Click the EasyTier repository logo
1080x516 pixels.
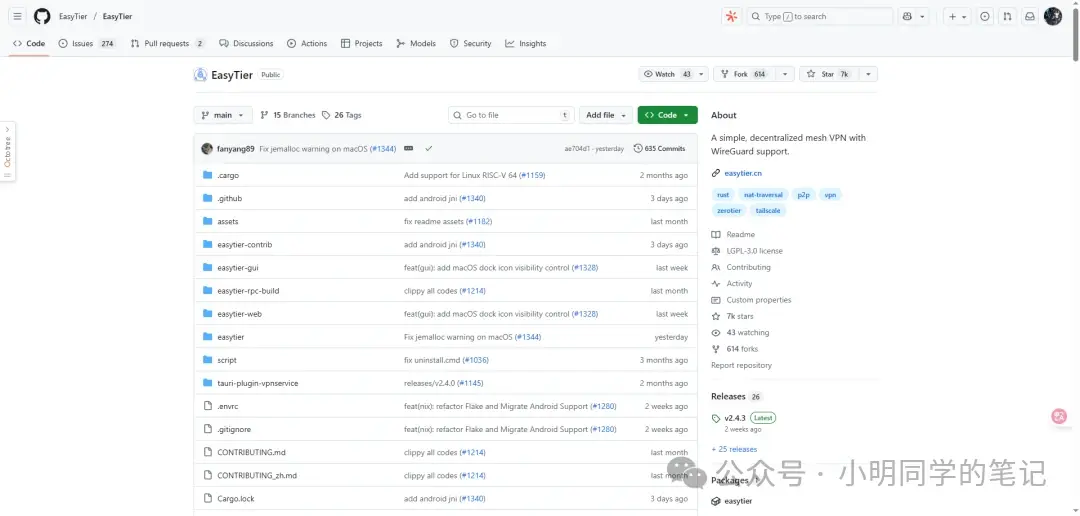[200, 75]
